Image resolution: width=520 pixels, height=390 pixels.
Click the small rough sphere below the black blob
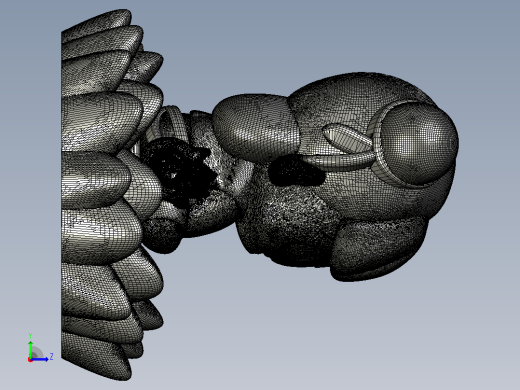click(x=162, y=235)
